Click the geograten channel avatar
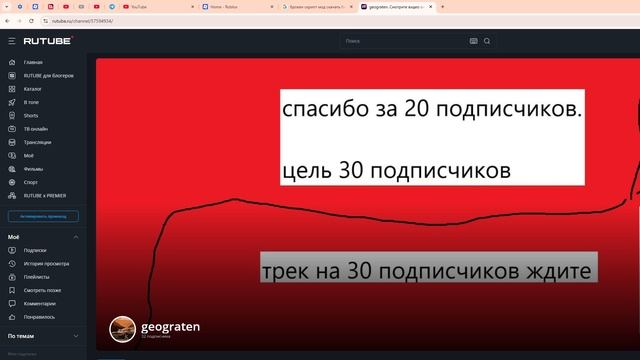This screenshot has height=360, width=640. click(x=122, y=329)
